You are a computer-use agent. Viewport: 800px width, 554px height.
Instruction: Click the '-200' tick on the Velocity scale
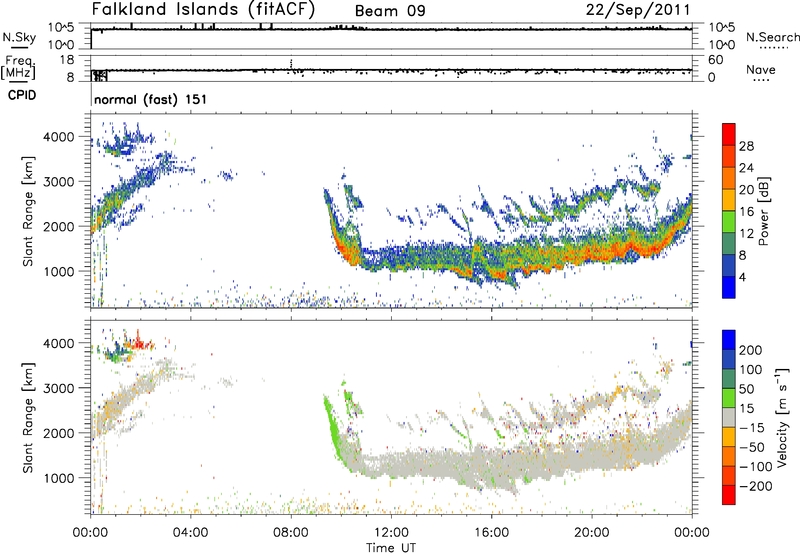click(x=755, y=486)
